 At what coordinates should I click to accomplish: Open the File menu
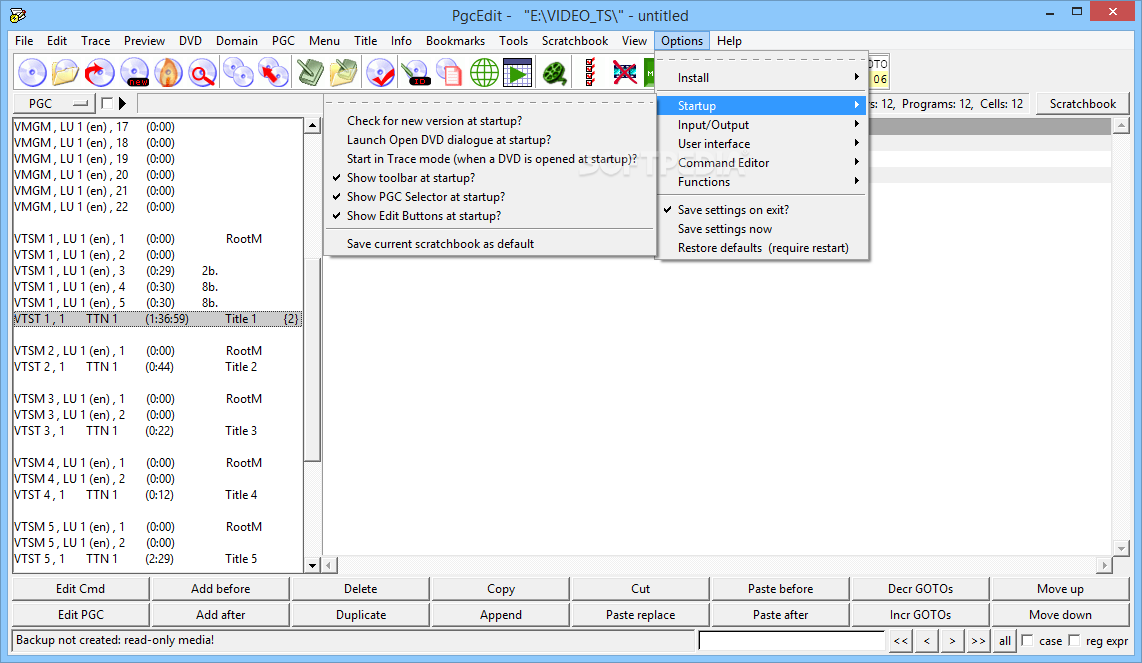tap(24, 41)
